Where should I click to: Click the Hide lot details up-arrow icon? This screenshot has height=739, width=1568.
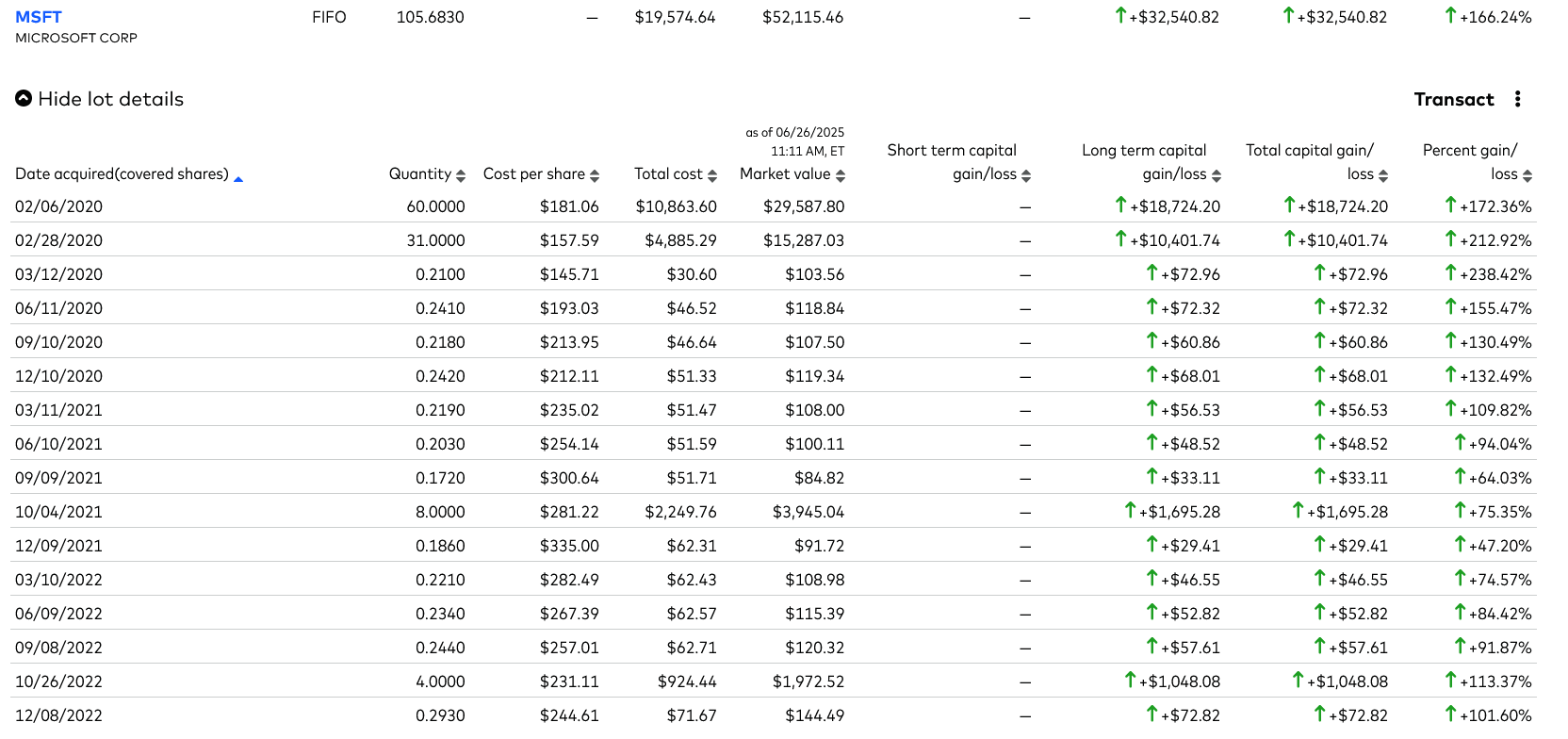pyautogui.click(x=24, y=98)
